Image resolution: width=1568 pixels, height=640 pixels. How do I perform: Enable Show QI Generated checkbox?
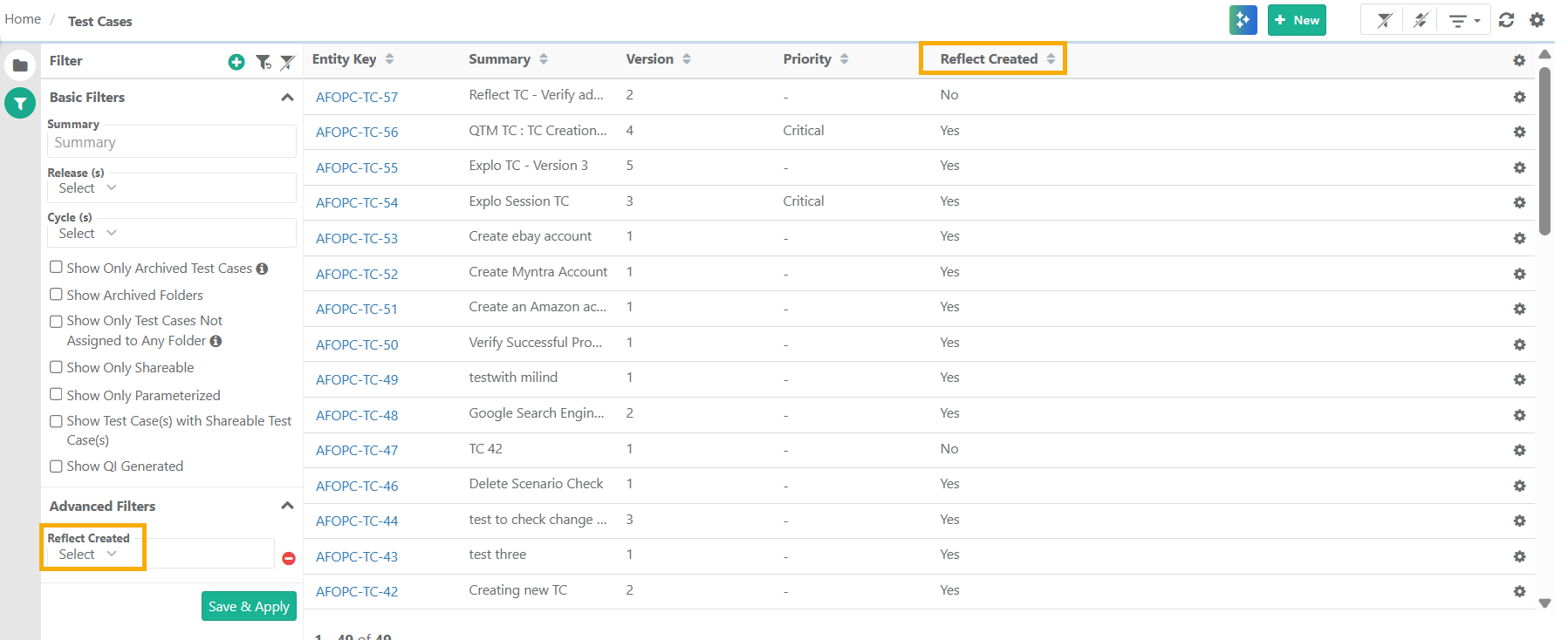coord(56,466)
